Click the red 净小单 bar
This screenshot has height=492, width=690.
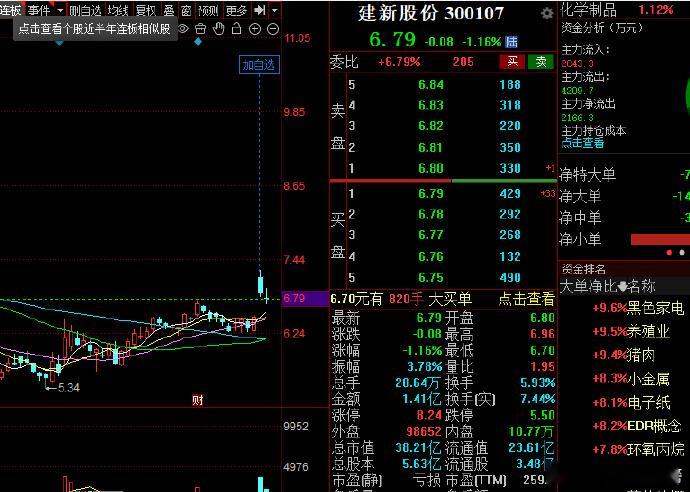660,239
